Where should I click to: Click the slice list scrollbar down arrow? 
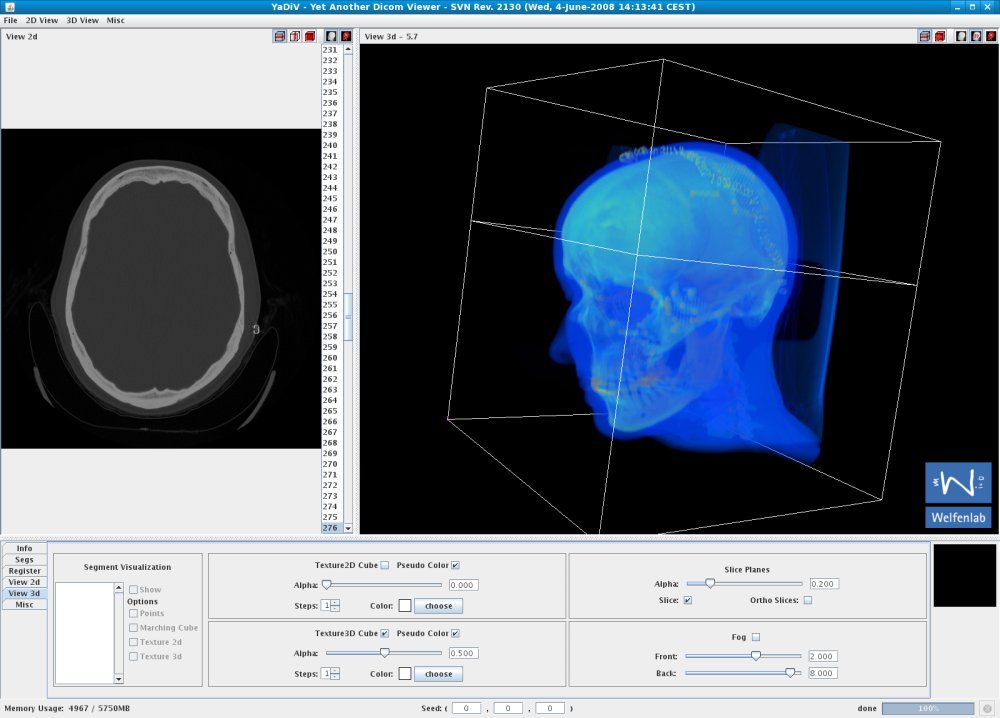click(x=348, y=528)
